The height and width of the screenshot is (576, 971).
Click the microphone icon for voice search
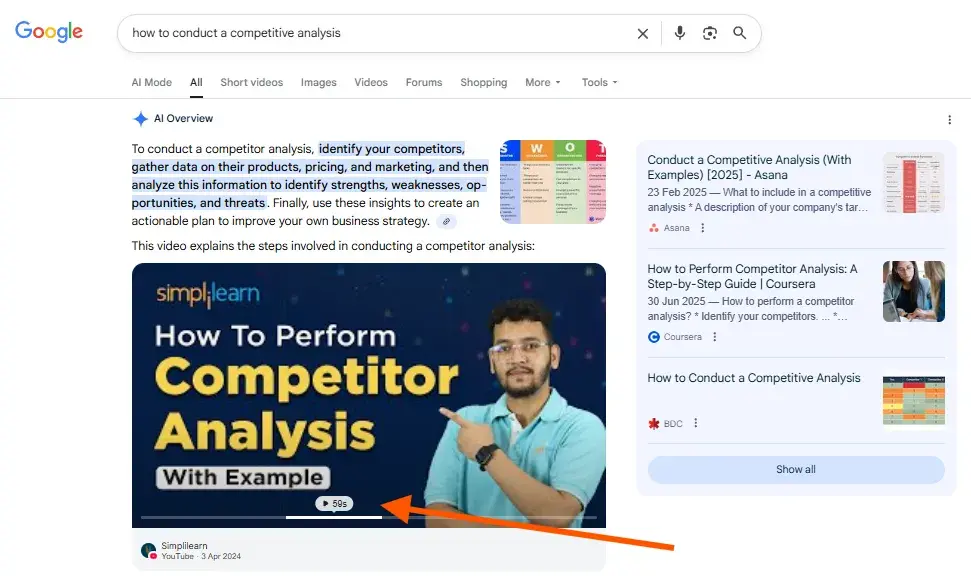[x=680, y=33]
